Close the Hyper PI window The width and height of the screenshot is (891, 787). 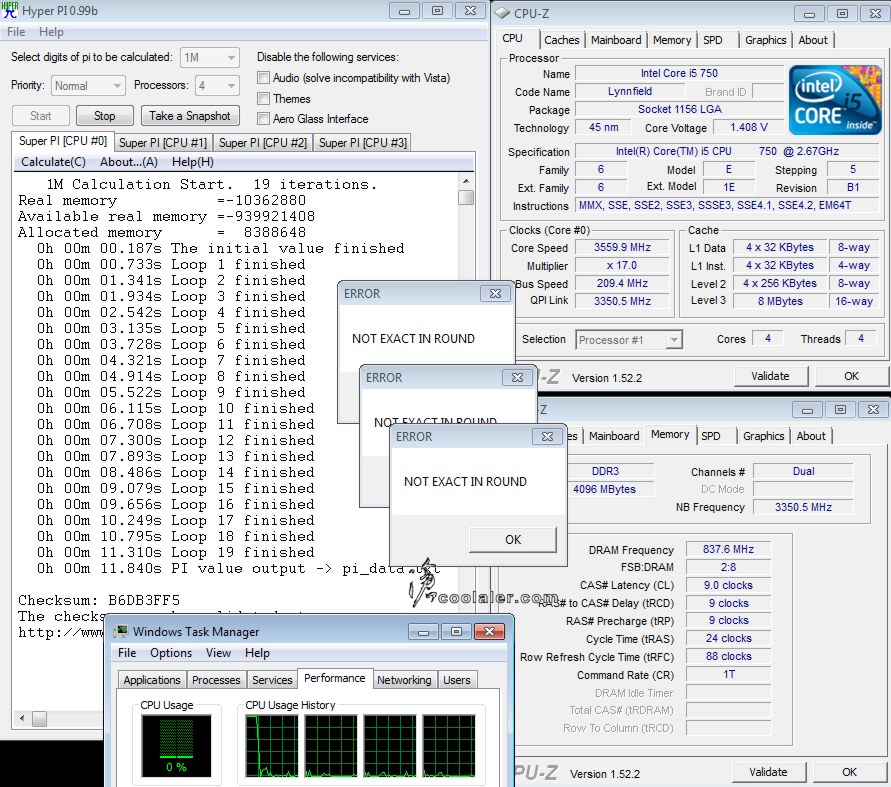pos(471,11)
